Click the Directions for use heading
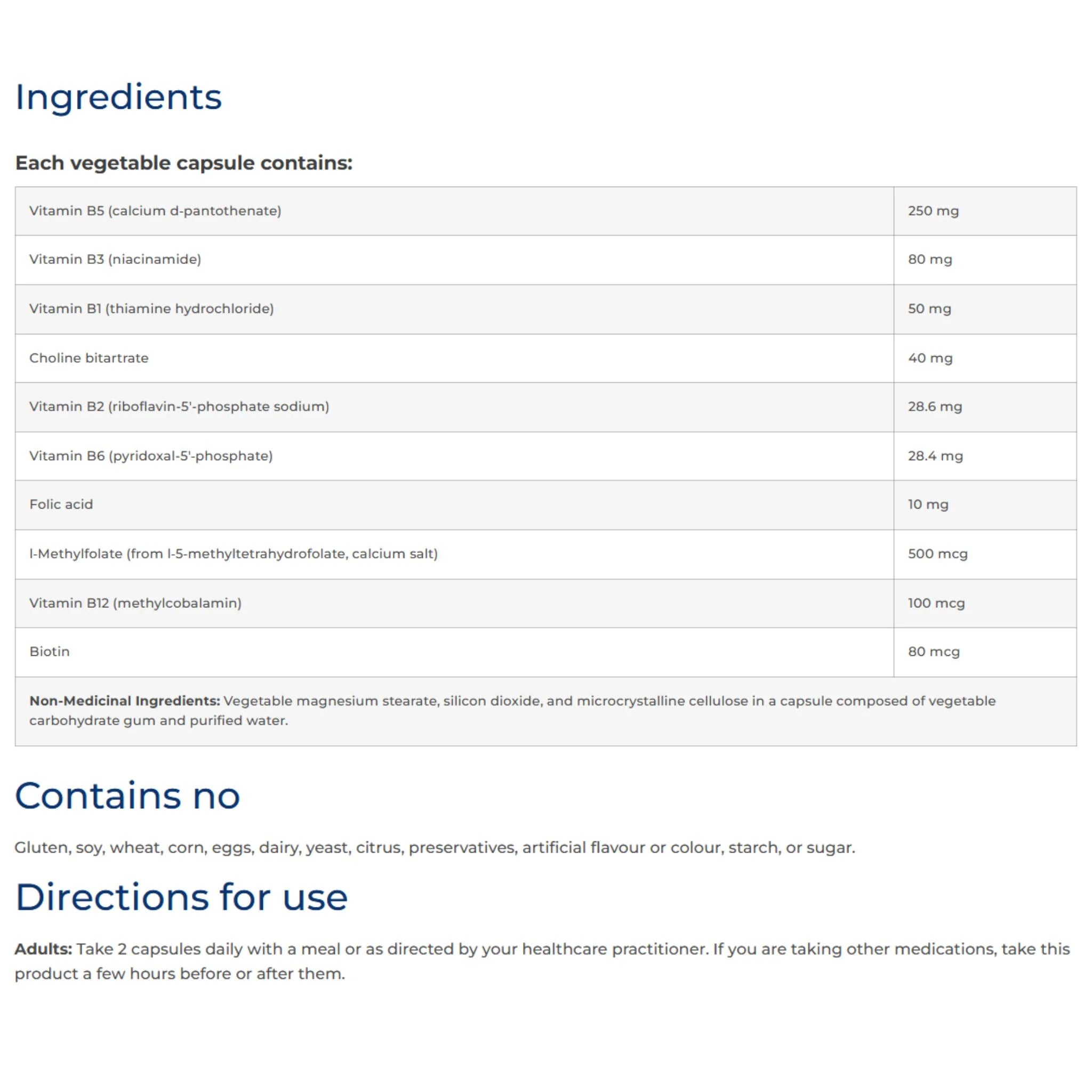 pyautogui.click(x=181, y=897)
